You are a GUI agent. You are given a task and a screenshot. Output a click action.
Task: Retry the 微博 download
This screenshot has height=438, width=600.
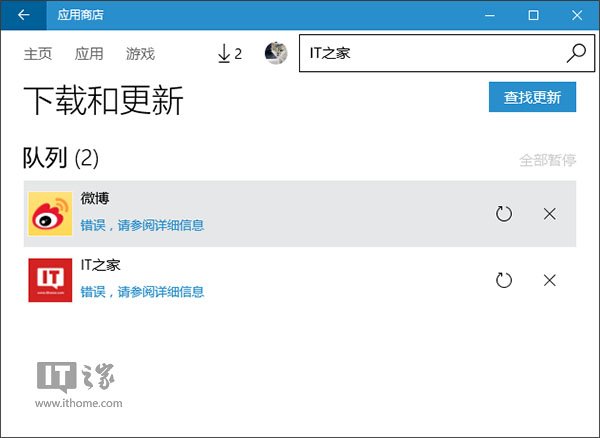(504, 214)
